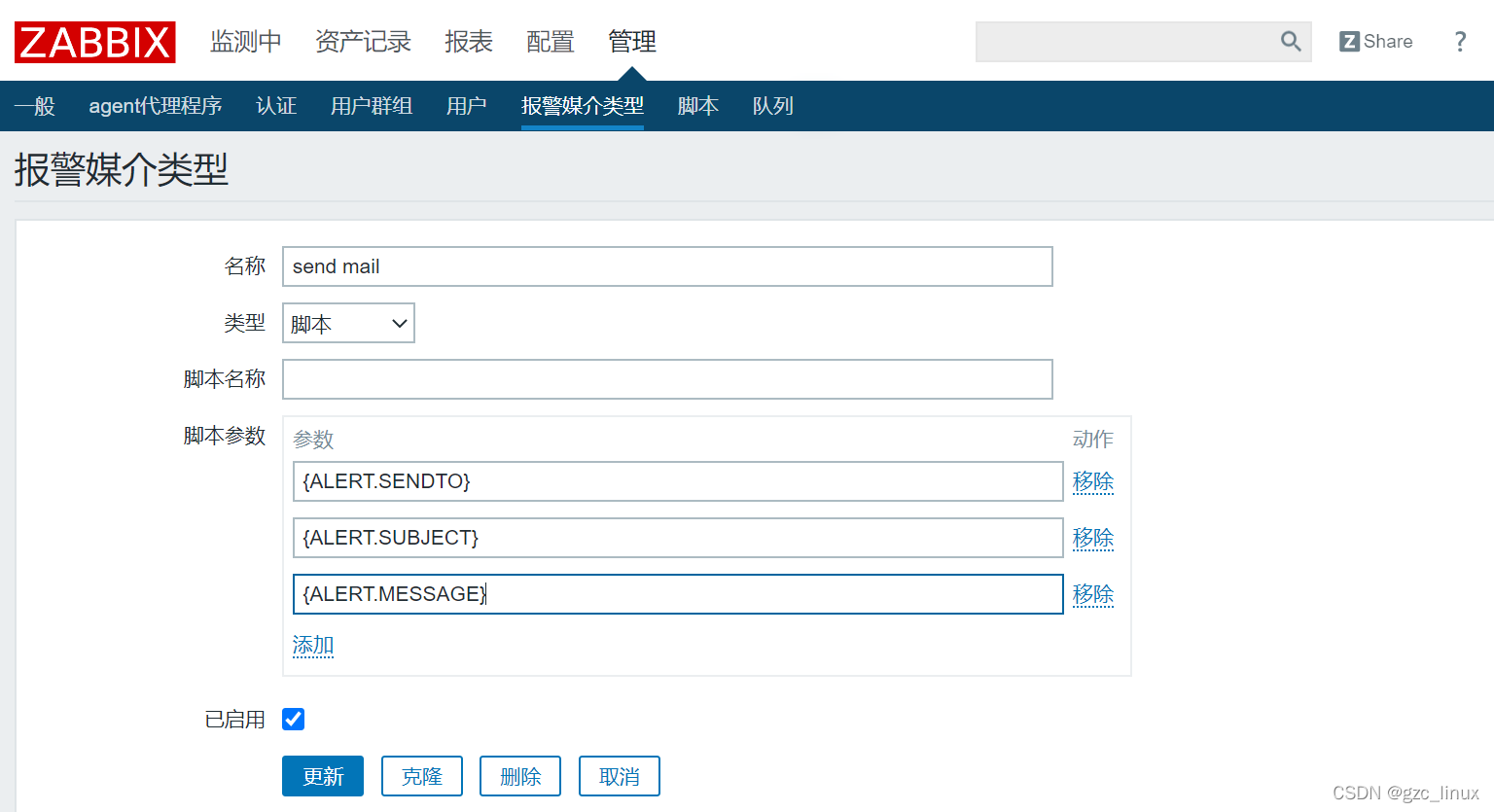Click the 克隆 button
Image resolution: width=1494 pixels, height=812 pixels.
pos(422,776)
